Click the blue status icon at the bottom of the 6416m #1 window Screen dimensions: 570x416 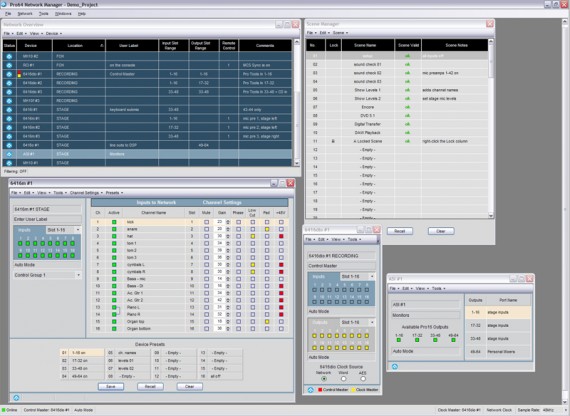(16, 397)
